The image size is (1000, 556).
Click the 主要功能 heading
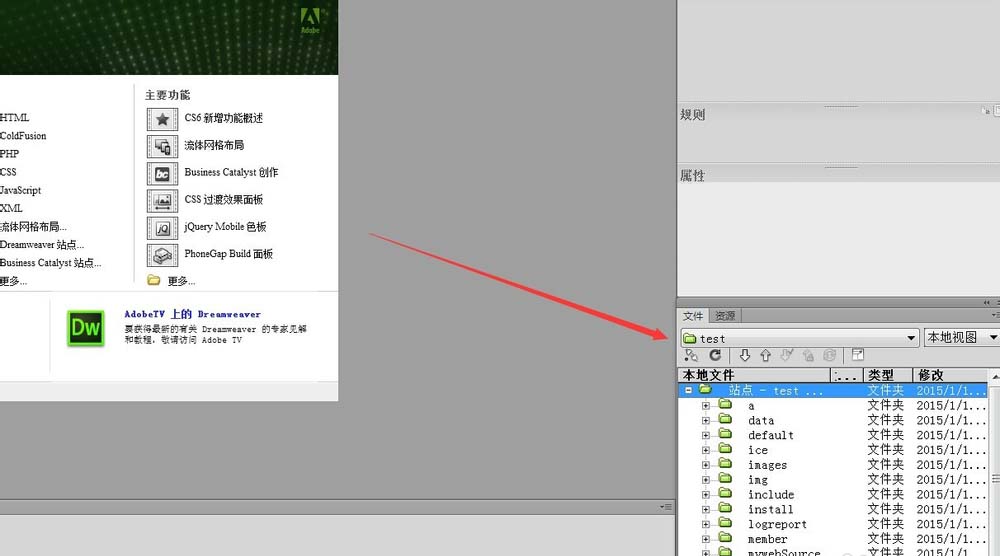[167, 95]
